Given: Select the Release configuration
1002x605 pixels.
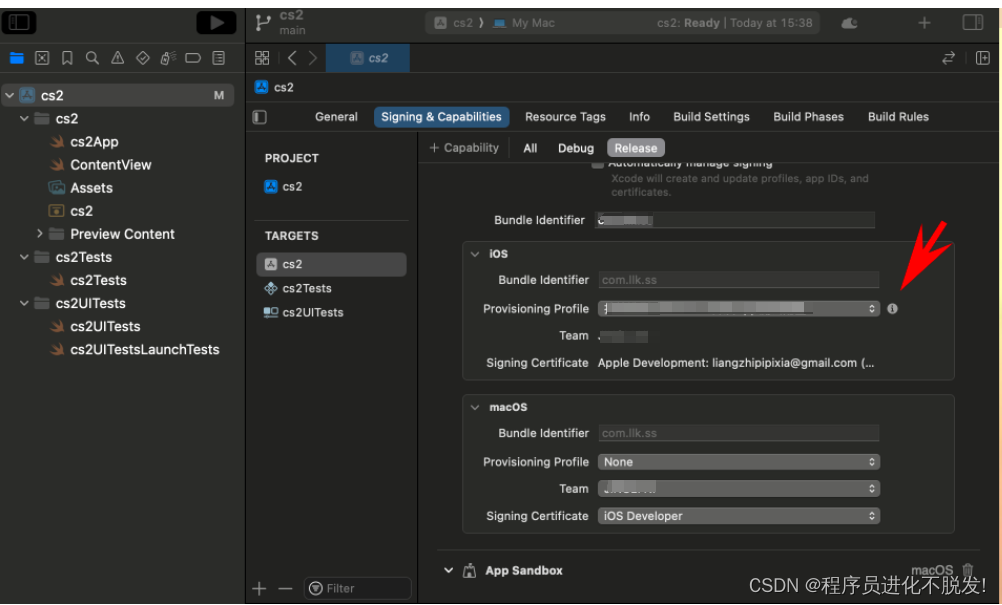Looking at the screenshot, I should (x=636, y=148).
